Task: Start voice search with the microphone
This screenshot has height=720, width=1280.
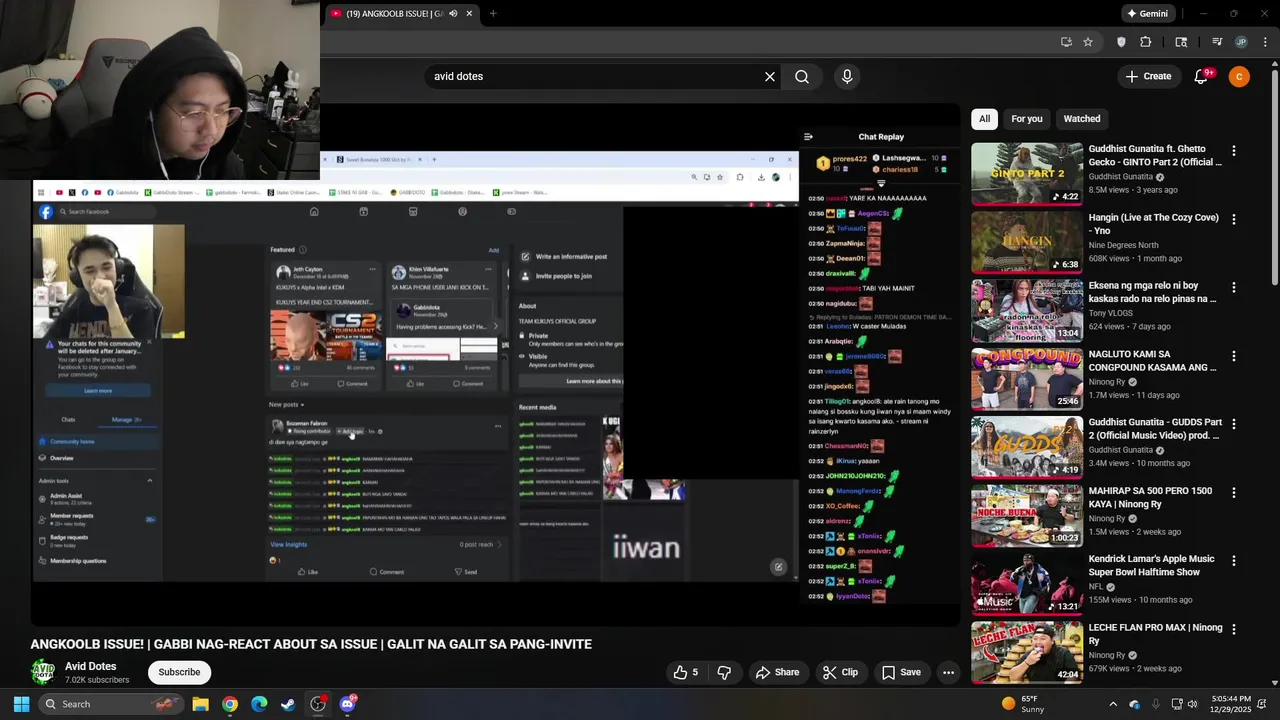Action: point(847,76)
